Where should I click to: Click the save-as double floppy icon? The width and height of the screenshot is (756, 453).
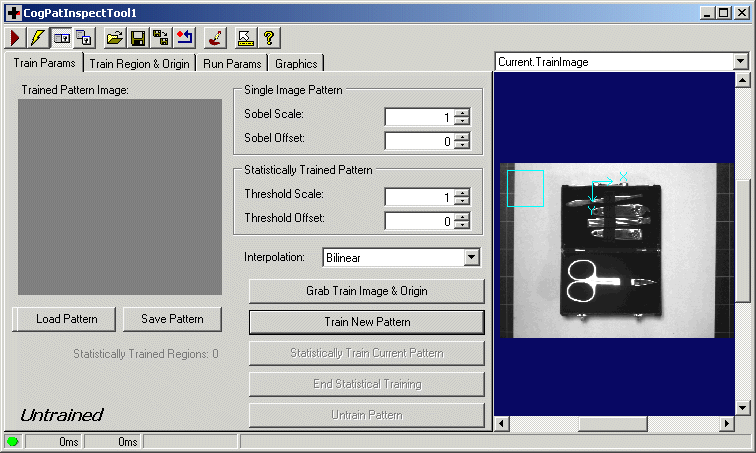(161, 38)
